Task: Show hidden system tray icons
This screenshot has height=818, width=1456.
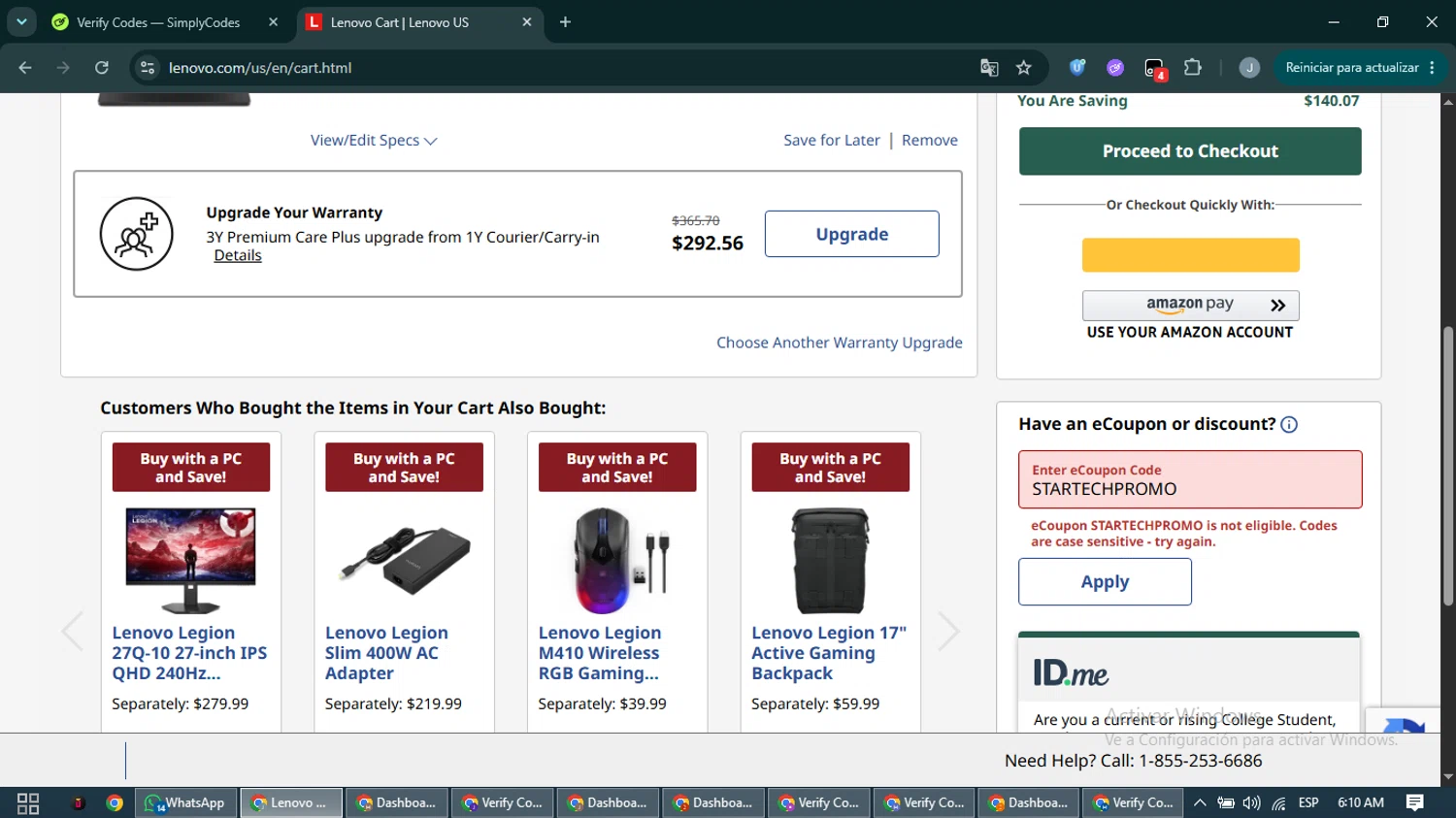Action: pos(1200,803)
